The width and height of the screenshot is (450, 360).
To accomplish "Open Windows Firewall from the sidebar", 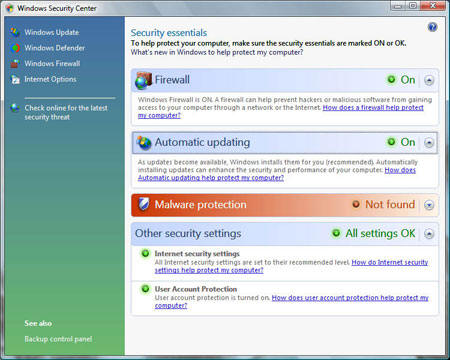I will [x=52, y=63].
